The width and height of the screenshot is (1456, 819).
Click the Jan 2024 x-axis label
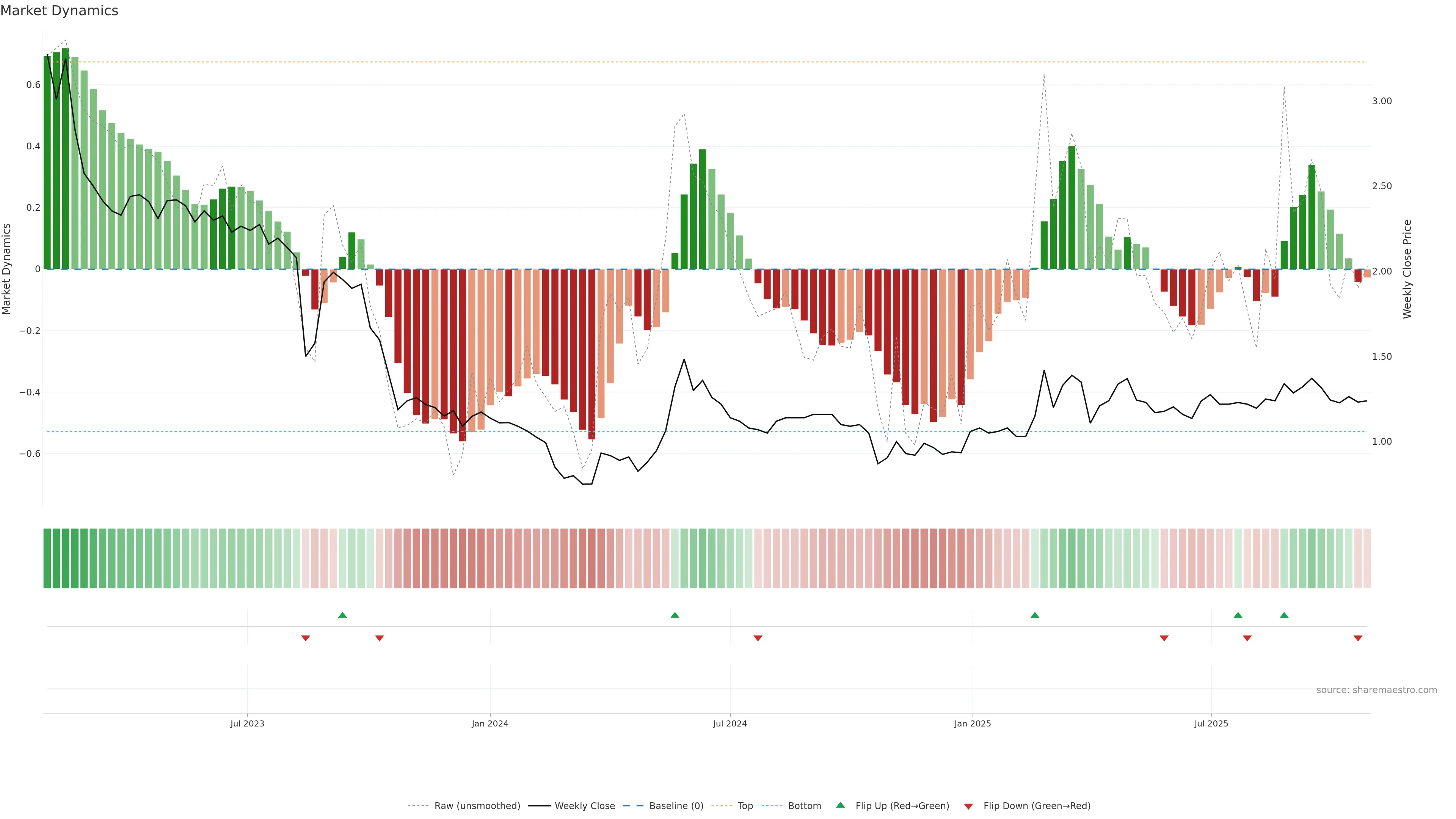pos(490,723)
